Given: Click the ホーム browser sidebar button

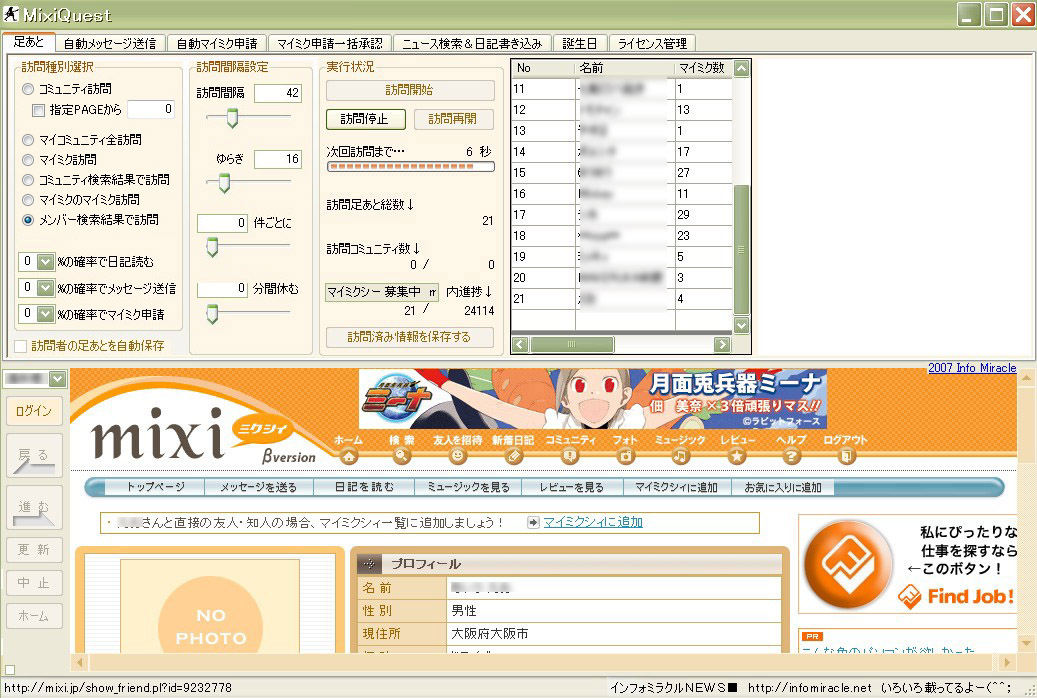Looking at the screenshot, I should pos(34,616).
